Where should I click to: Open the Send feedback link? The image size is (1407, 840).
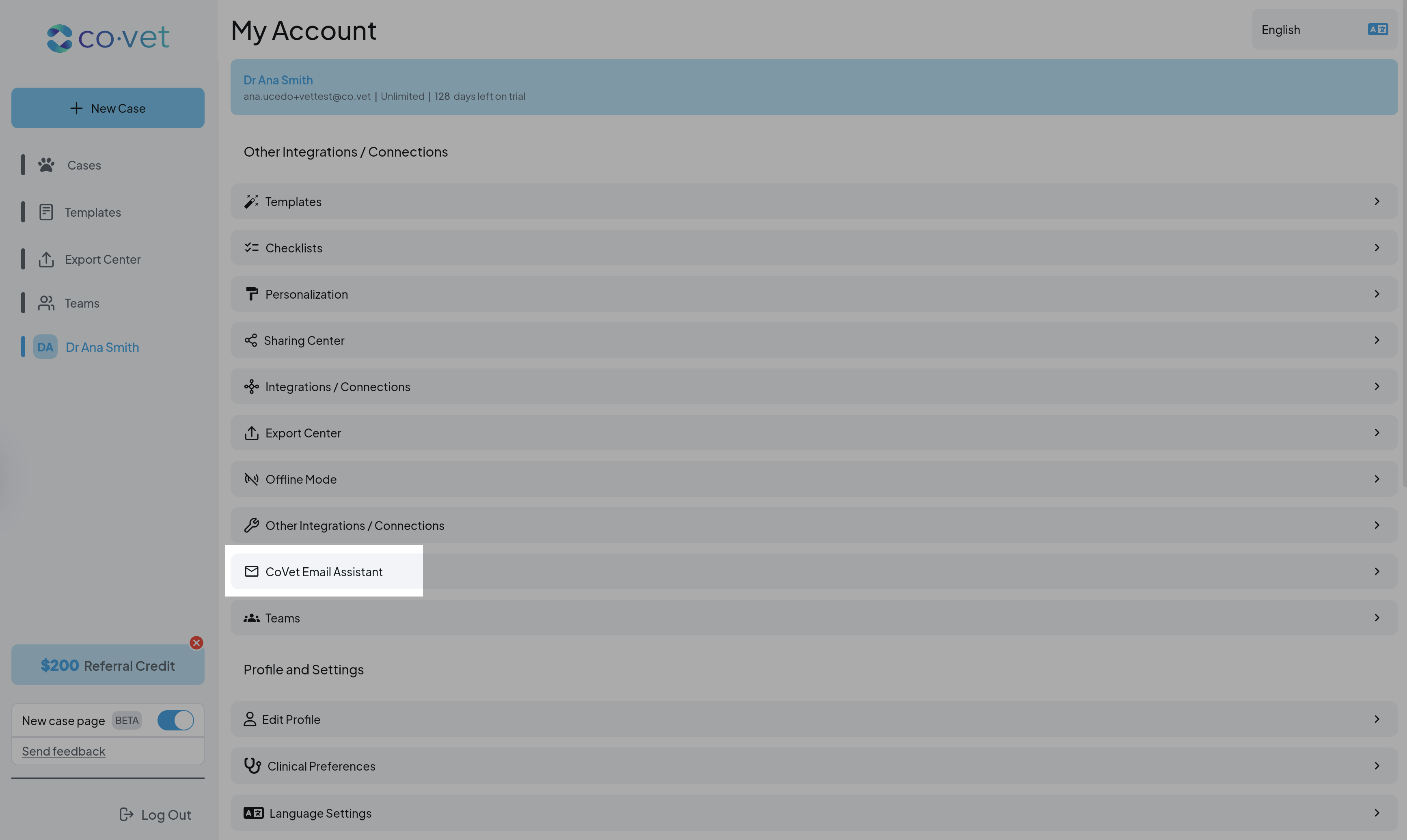[63, 751]
